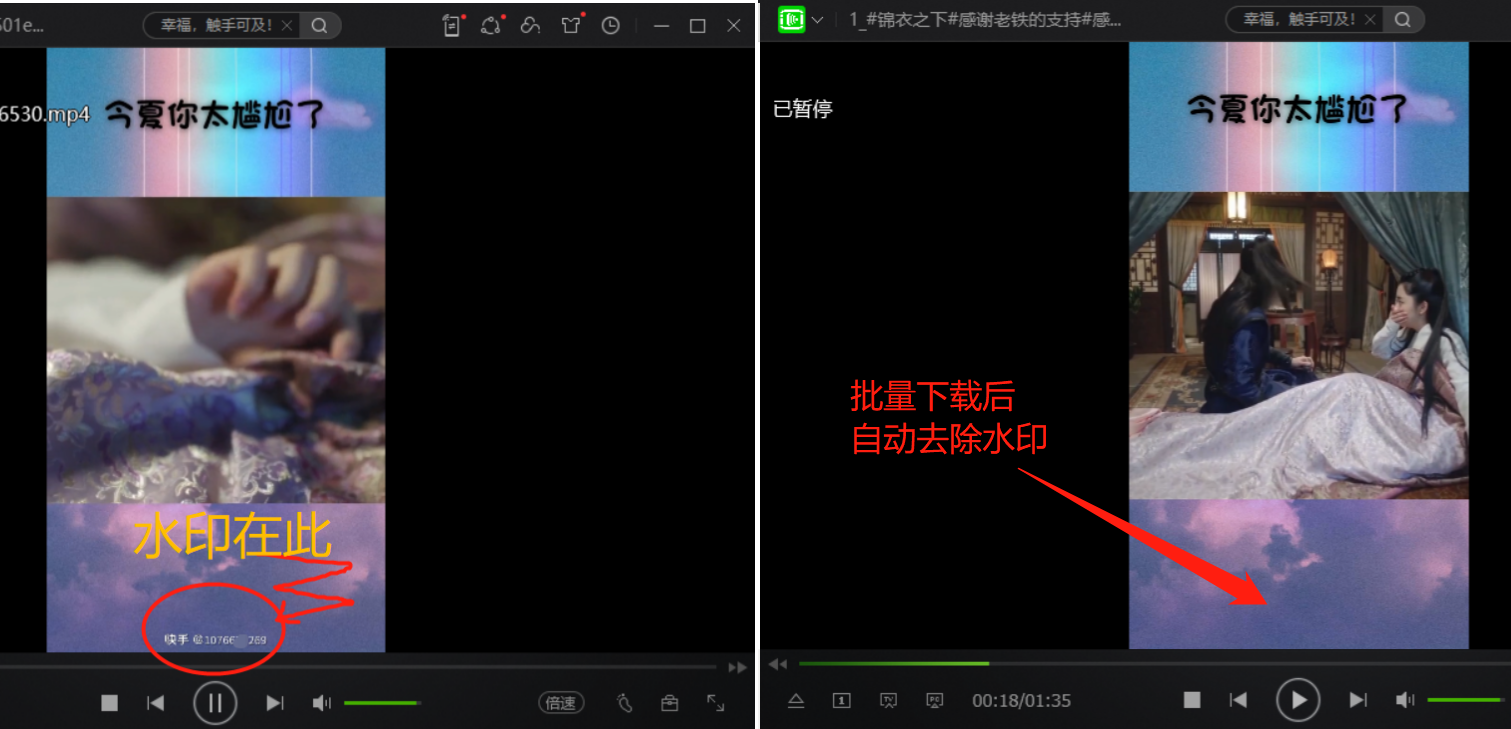Open the toolbox icon in left player
The height and width of the screenshot is (729, 1511).
pos(670,703)
